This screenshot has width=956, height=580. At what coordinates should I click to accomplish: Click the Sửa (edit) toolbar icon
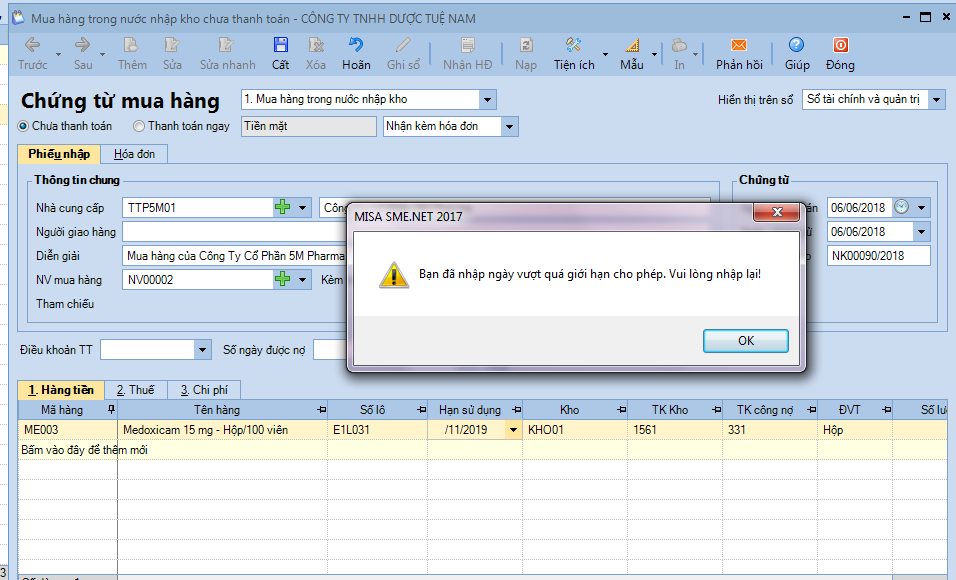tap(172, 45)
